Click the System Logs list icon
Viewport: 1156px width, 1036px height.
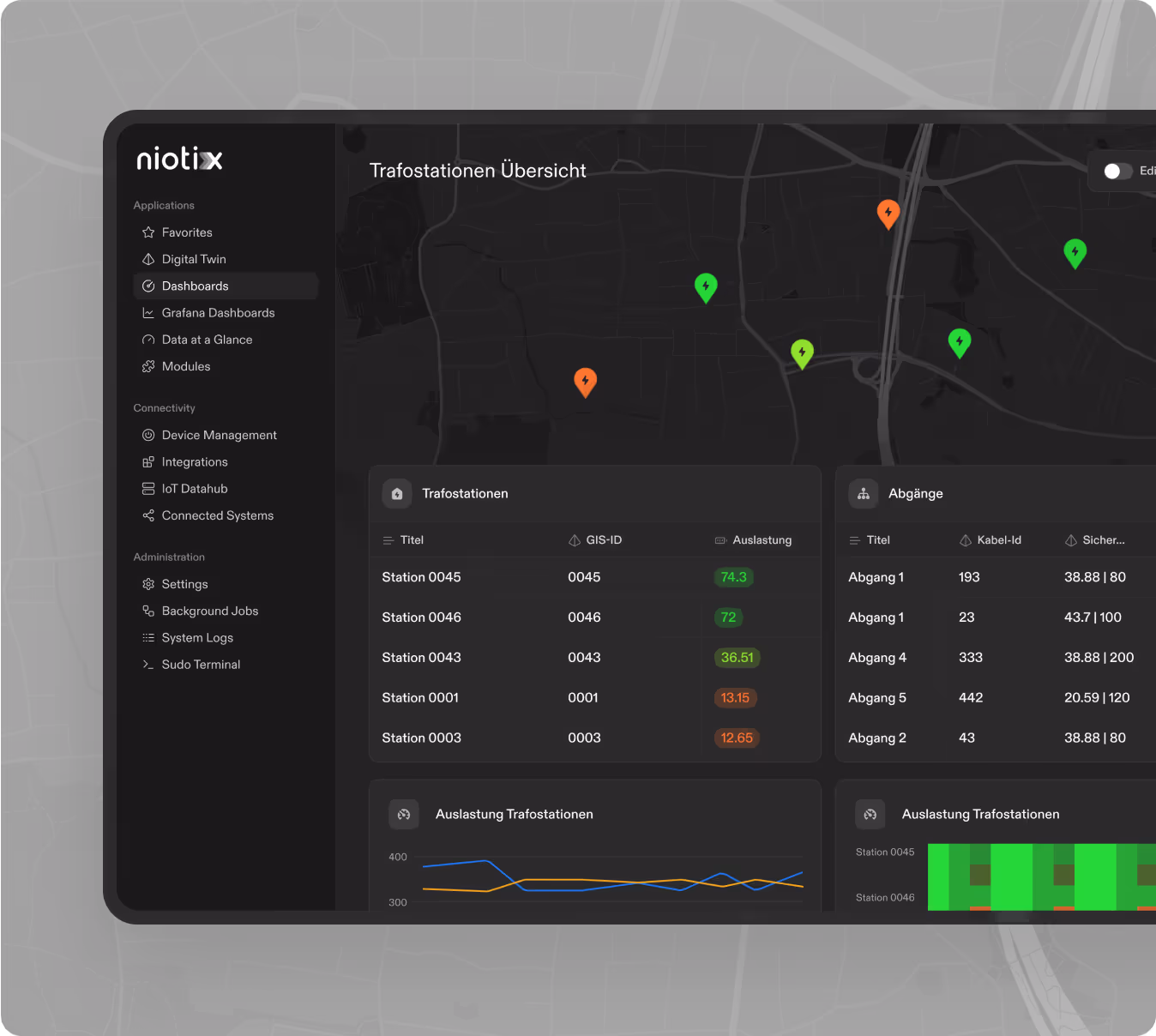pyautogui.click(x=148, y=637)
